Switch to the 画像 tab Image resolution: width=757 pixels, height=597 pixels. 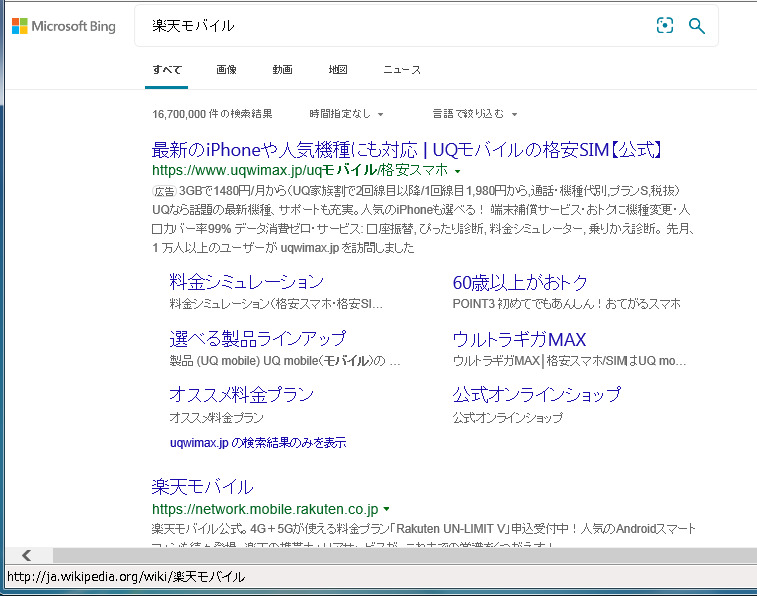226,70
